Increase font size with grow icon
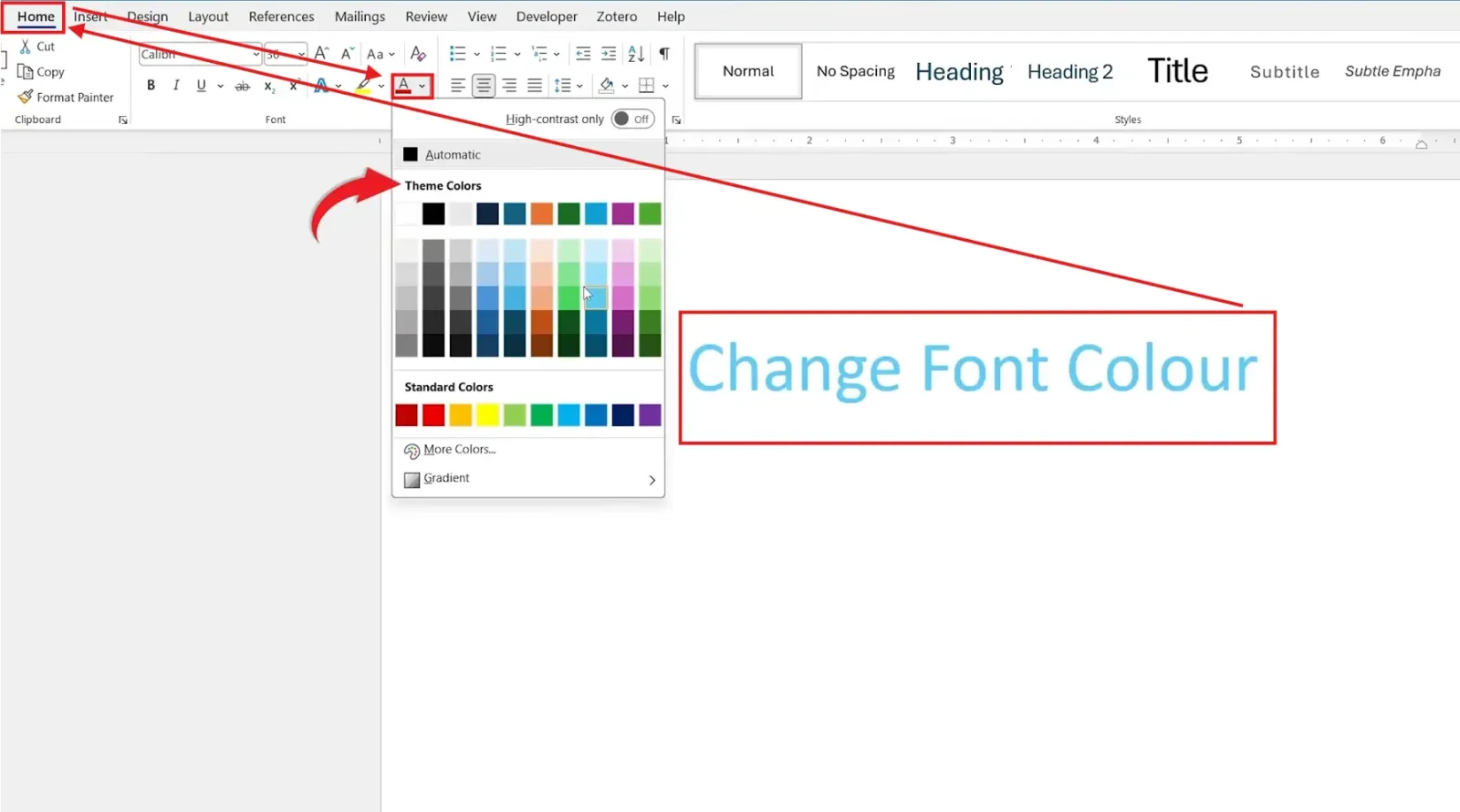The height and width of the screenshot is (812, 1460). (321, 54)
